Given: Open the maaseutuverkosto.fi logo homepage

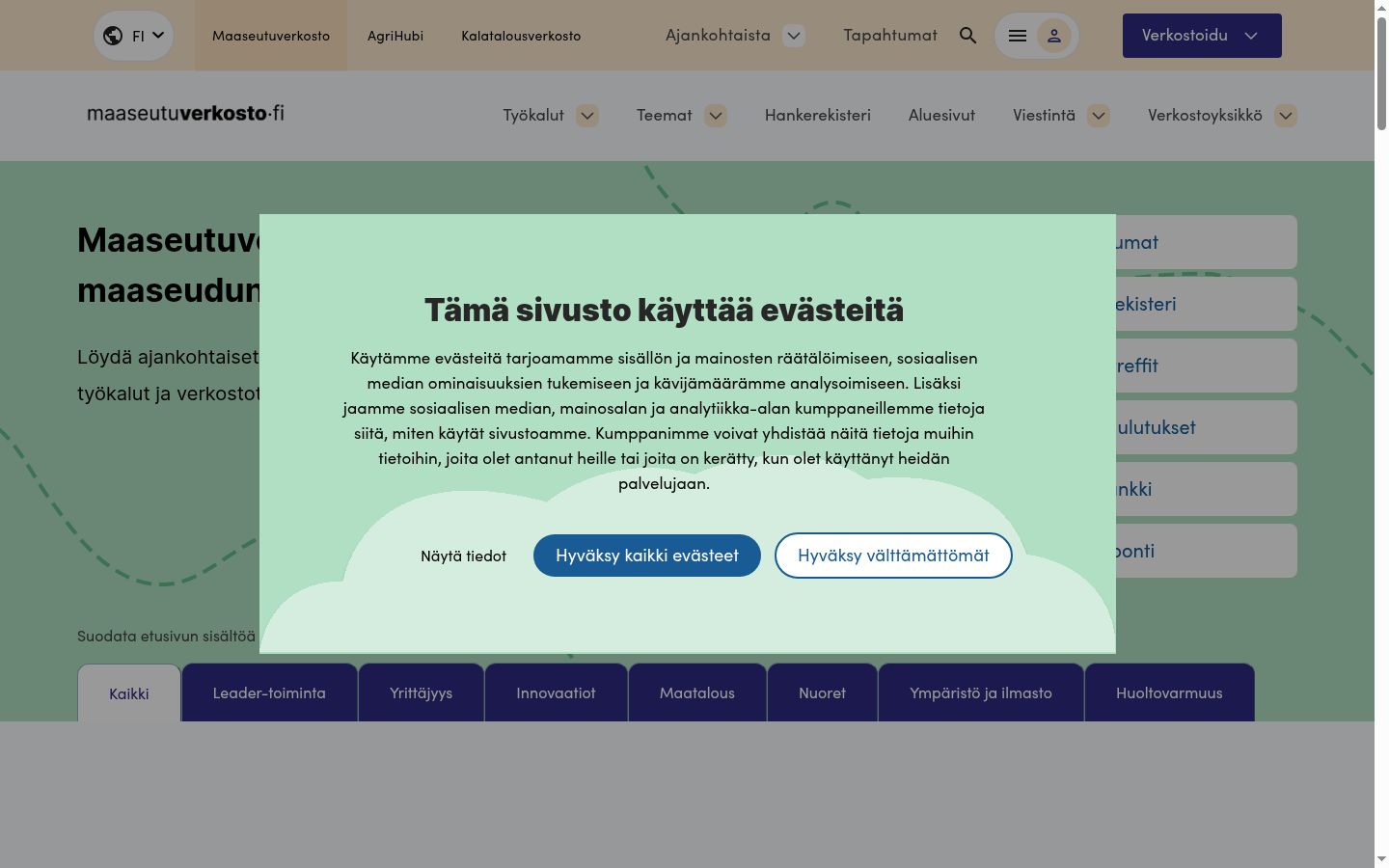Looking at the screenshot, I should (x=185, y=114).
